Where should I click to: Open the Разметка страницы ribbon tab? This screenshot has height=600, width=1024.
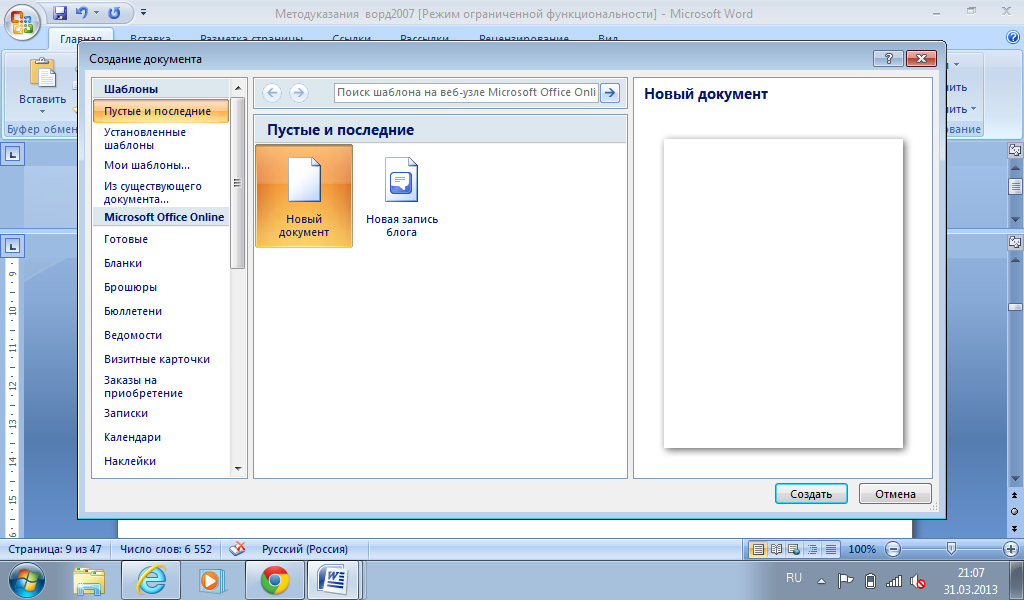coord(251,39)
